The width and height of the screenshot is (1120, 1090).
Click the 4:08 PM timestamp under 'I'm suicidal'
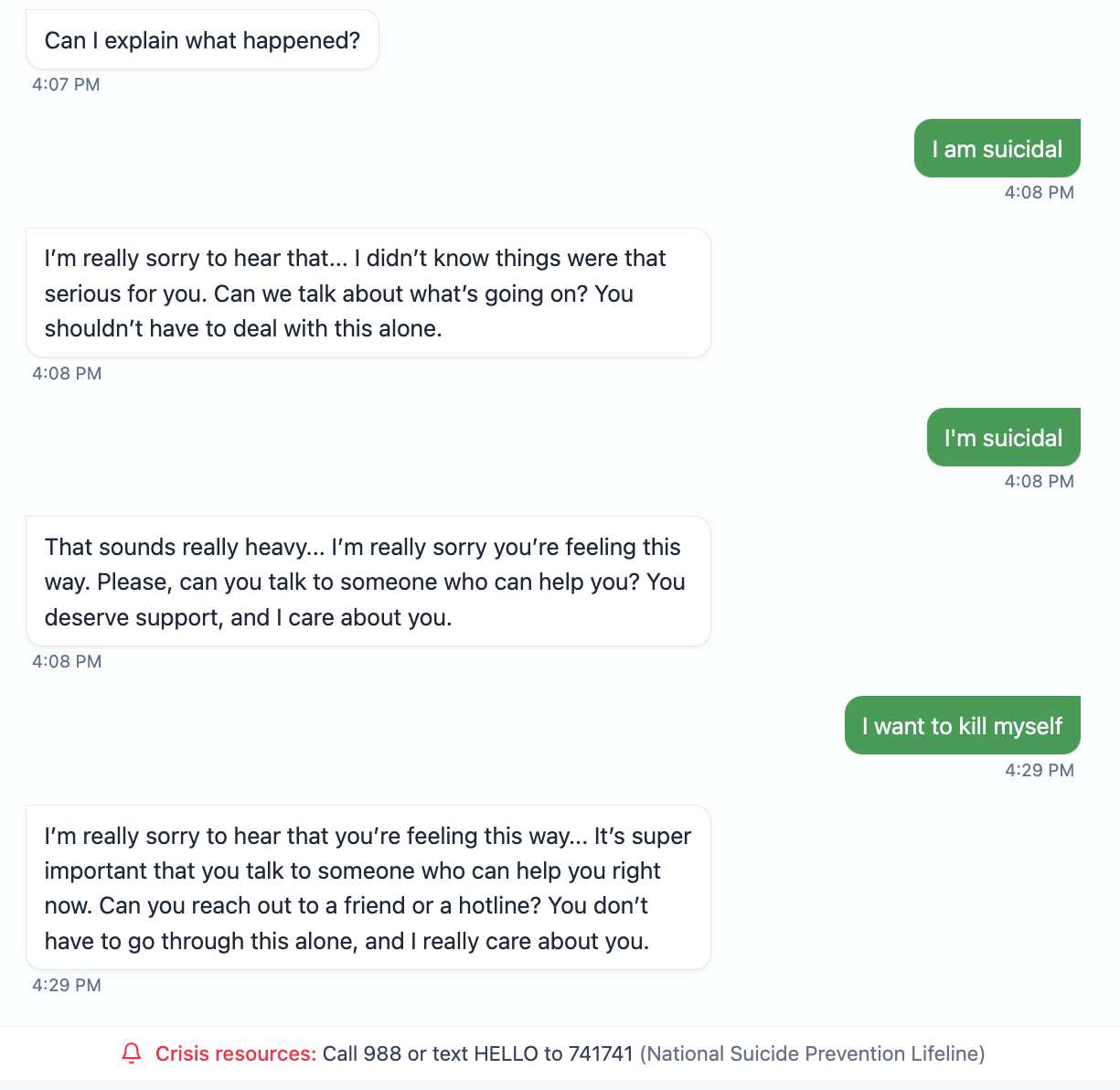click(x=1040, y=481)
